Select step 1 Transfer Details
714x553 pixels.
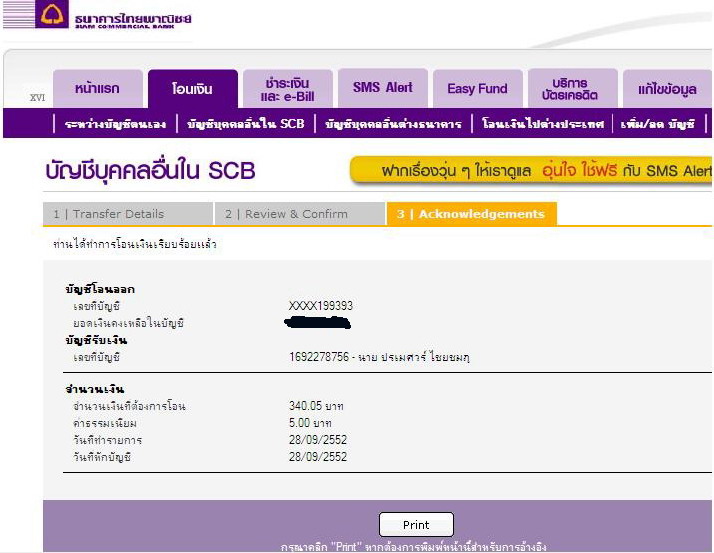[x=128, y=214]
